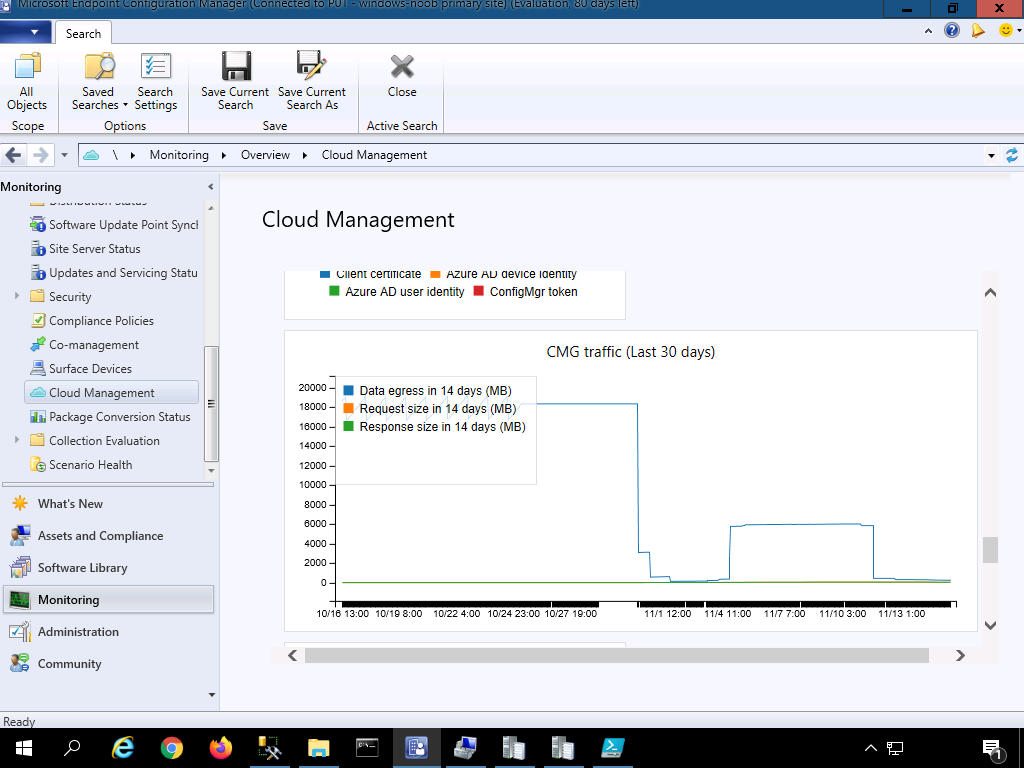1024x768 pixels.
Task: Click Monitoring in the breadcrumb path
Action: point(179,155)
